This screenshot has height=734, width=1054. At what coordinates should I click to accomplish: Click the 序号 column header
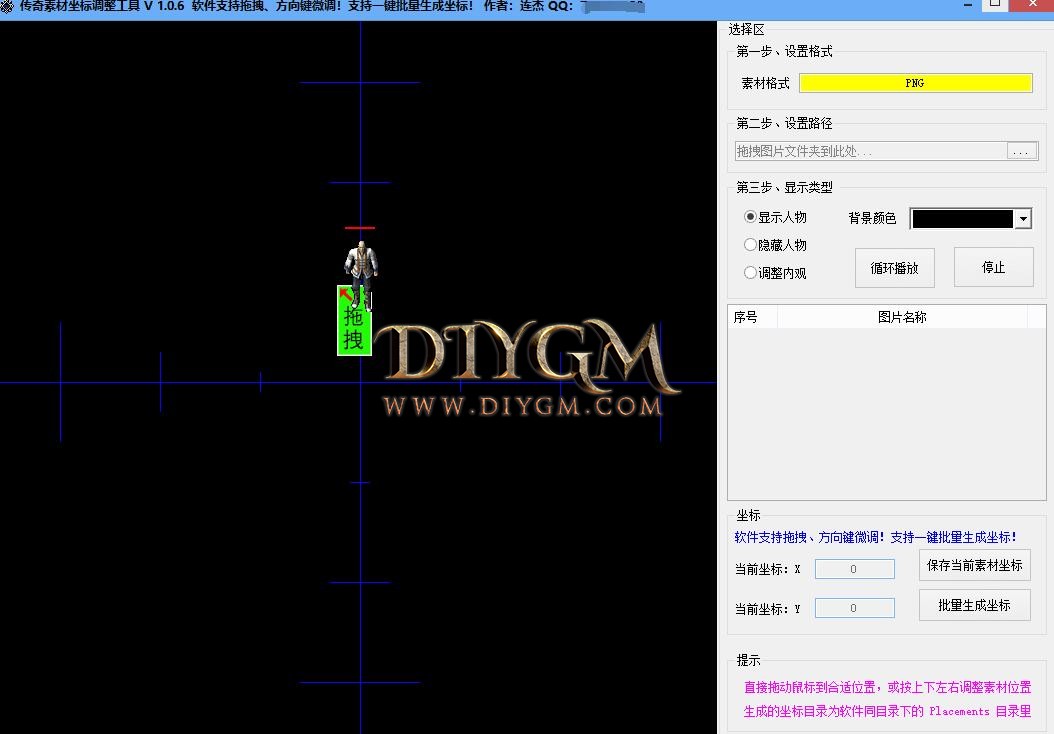pos(752,317)
